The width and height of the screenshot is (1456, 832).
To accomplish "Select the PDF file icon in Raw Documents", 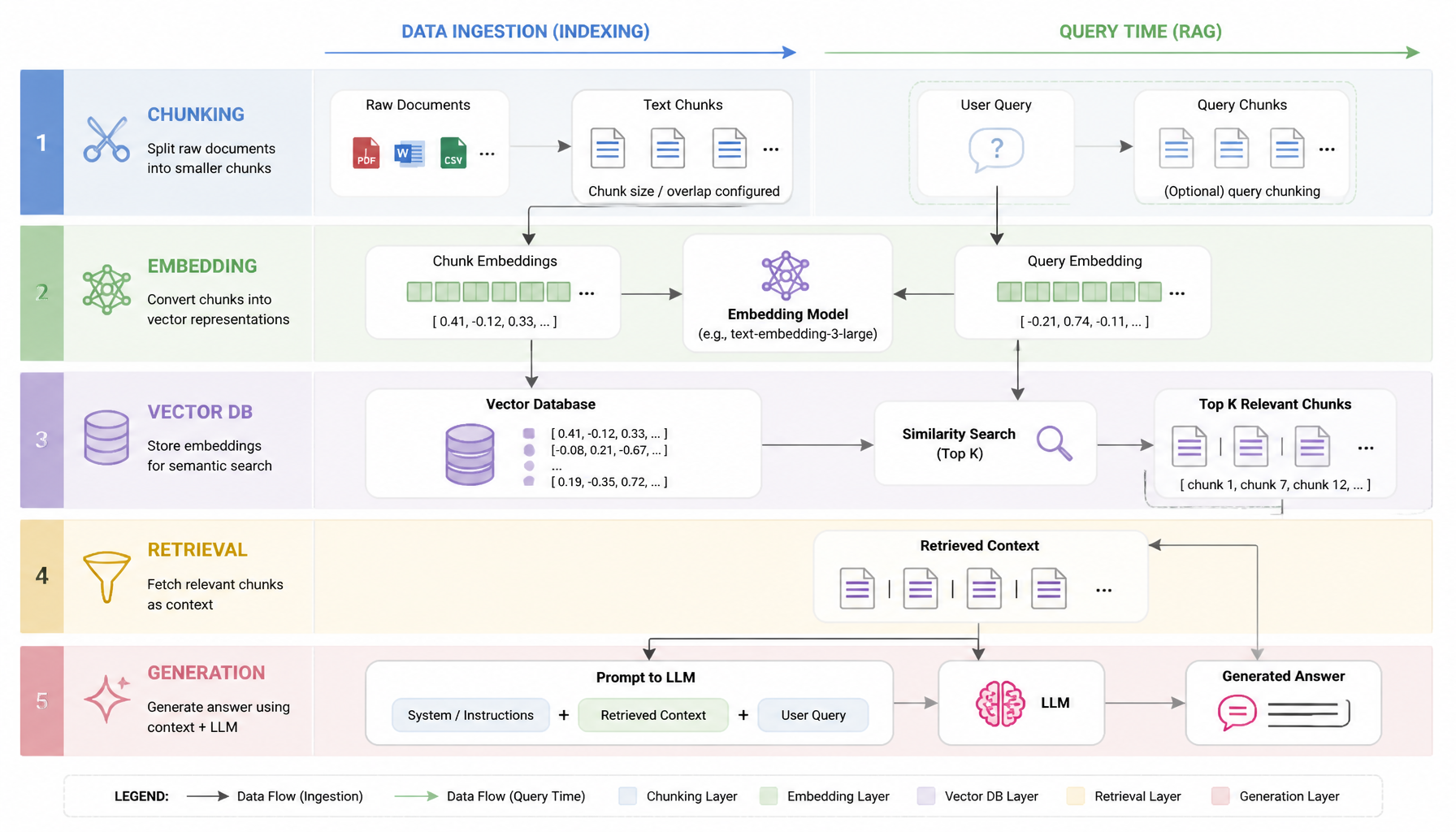I will click(366, 153).
